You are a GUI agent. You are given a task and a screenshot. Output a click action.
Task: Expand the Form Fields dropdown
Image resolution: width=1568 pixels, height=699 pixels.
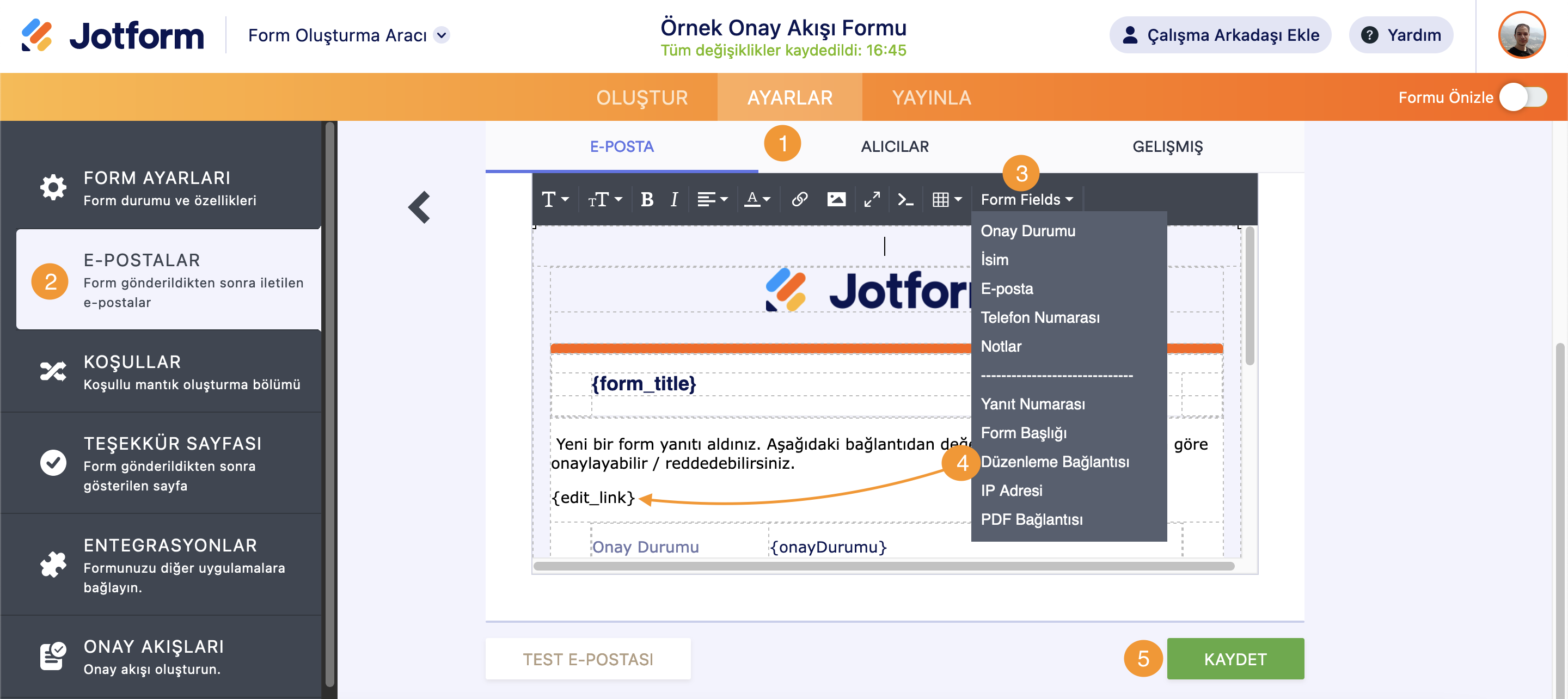(x=1026, y=199)
